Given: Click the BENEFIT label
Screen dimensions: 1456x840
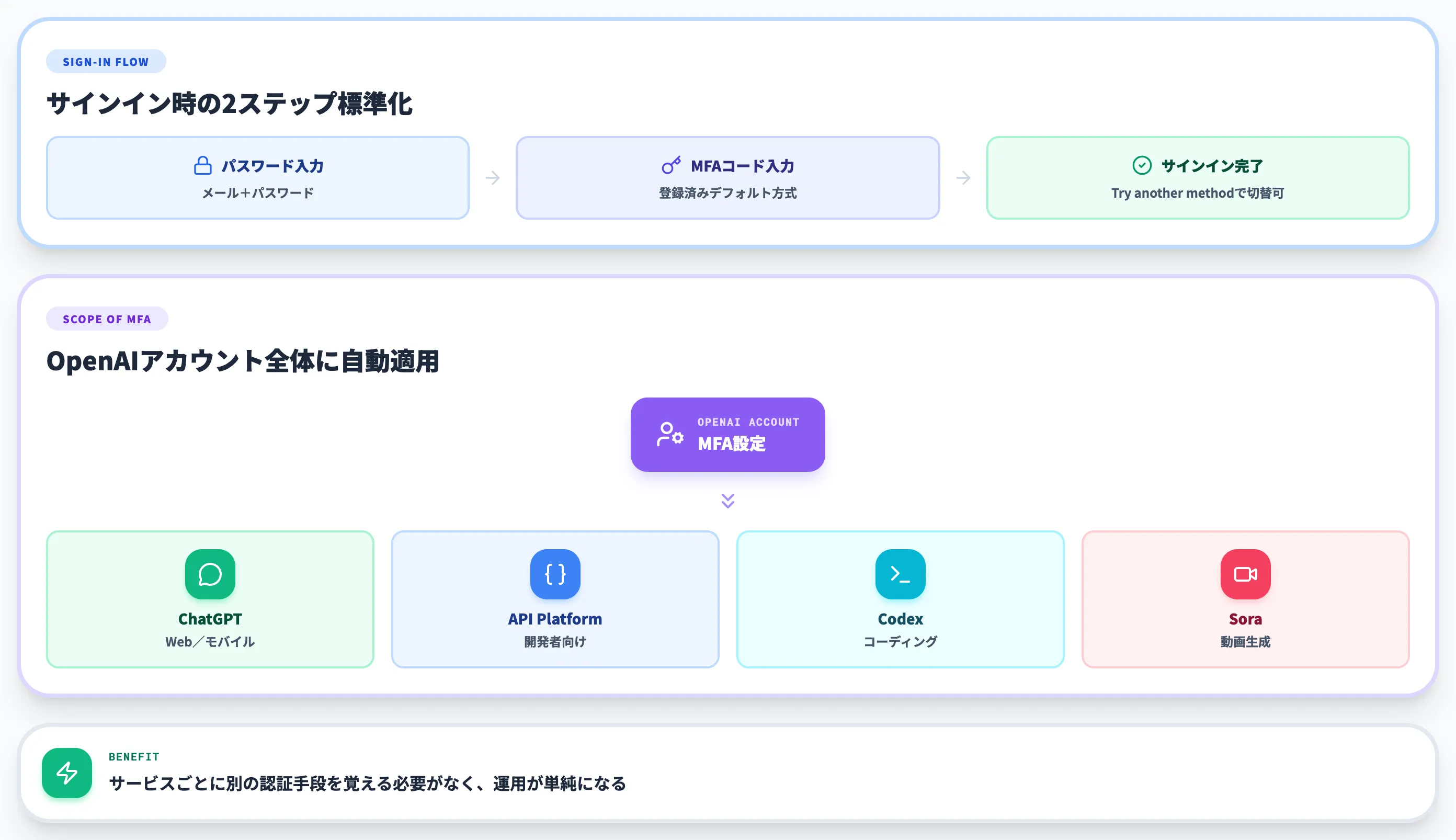Looking at the screenshot, I should pyautogui.click(x=134, y=756).
